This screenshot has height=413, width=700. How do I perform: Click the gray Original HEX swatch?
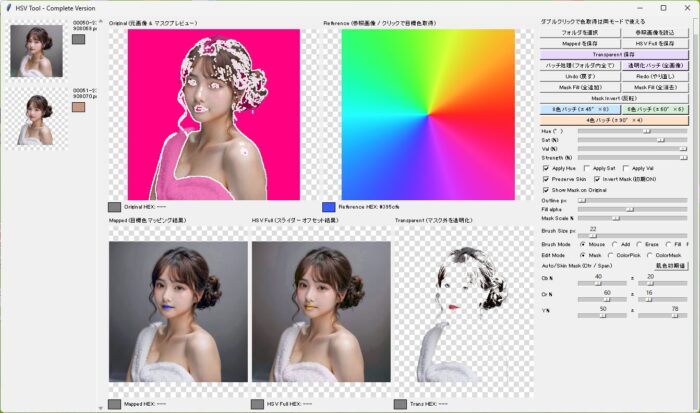pyautogui.click(x=114, y=207)
